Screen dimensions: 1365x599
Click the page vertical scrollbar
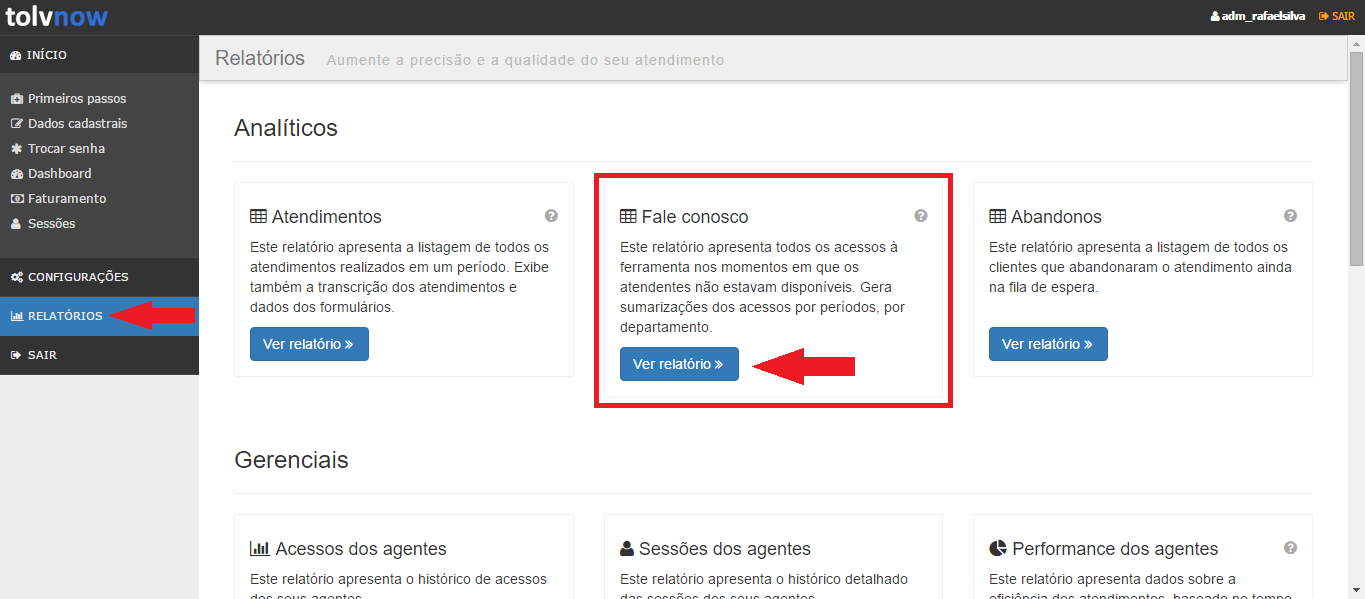(1356, 300)
